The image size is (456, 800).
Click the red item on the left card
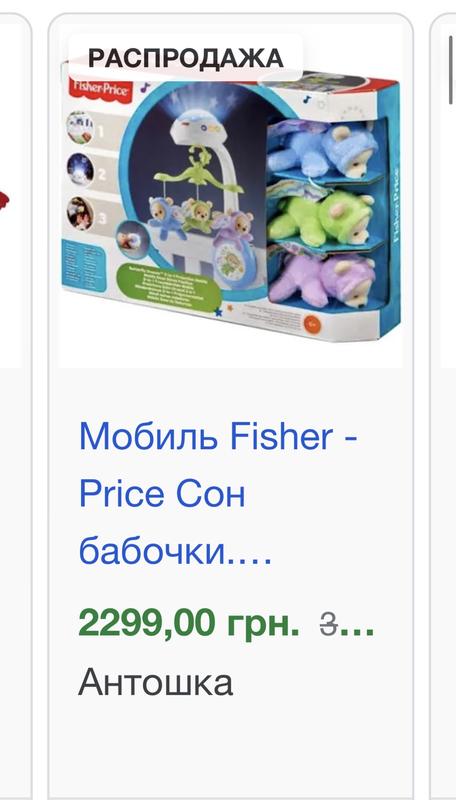[x=4, y=200]
